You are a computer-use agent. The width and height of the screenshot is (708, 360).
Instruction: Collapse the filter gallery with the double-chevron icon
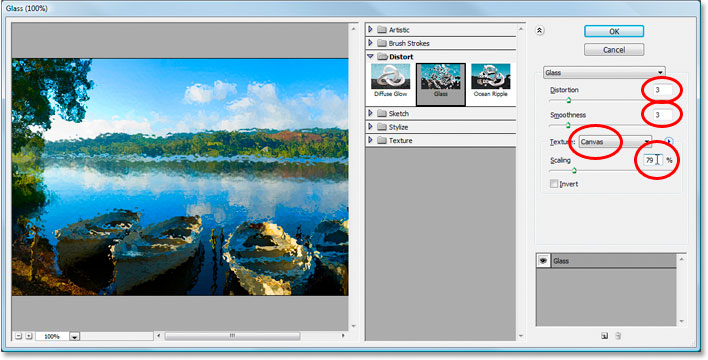(540, 31)
